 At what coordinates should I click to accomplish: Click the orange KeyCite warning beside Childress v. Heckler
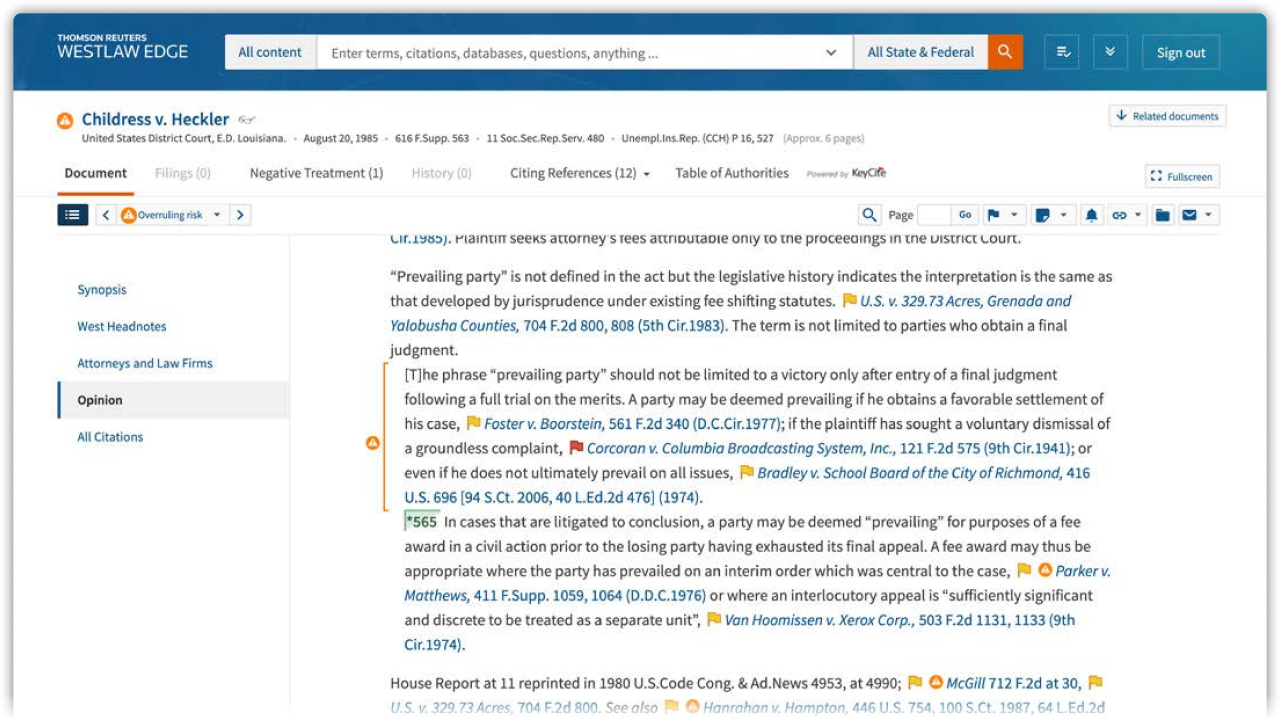coord(63,118)
